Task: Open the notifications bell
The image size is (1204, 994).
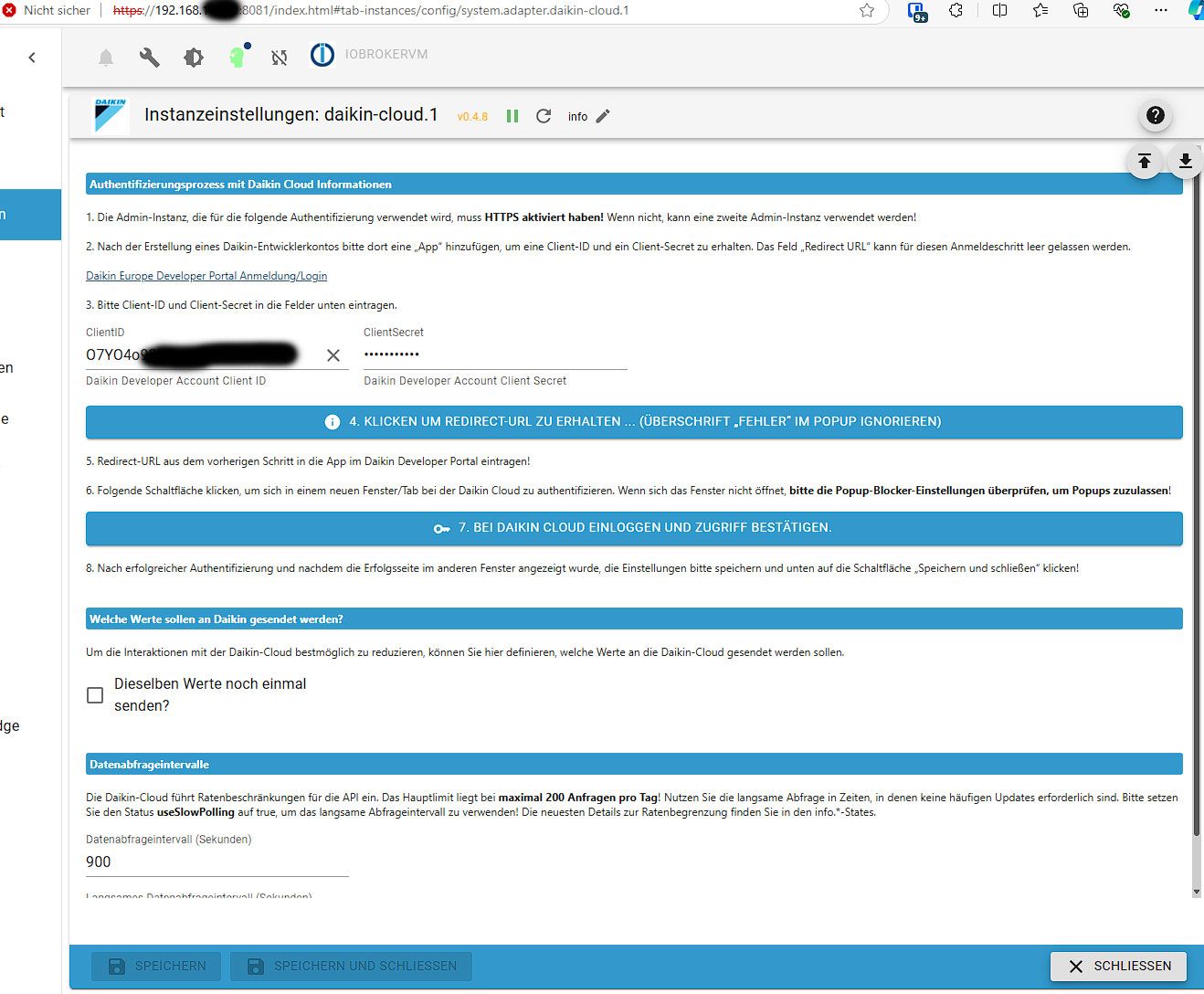Action: (106, 58)
